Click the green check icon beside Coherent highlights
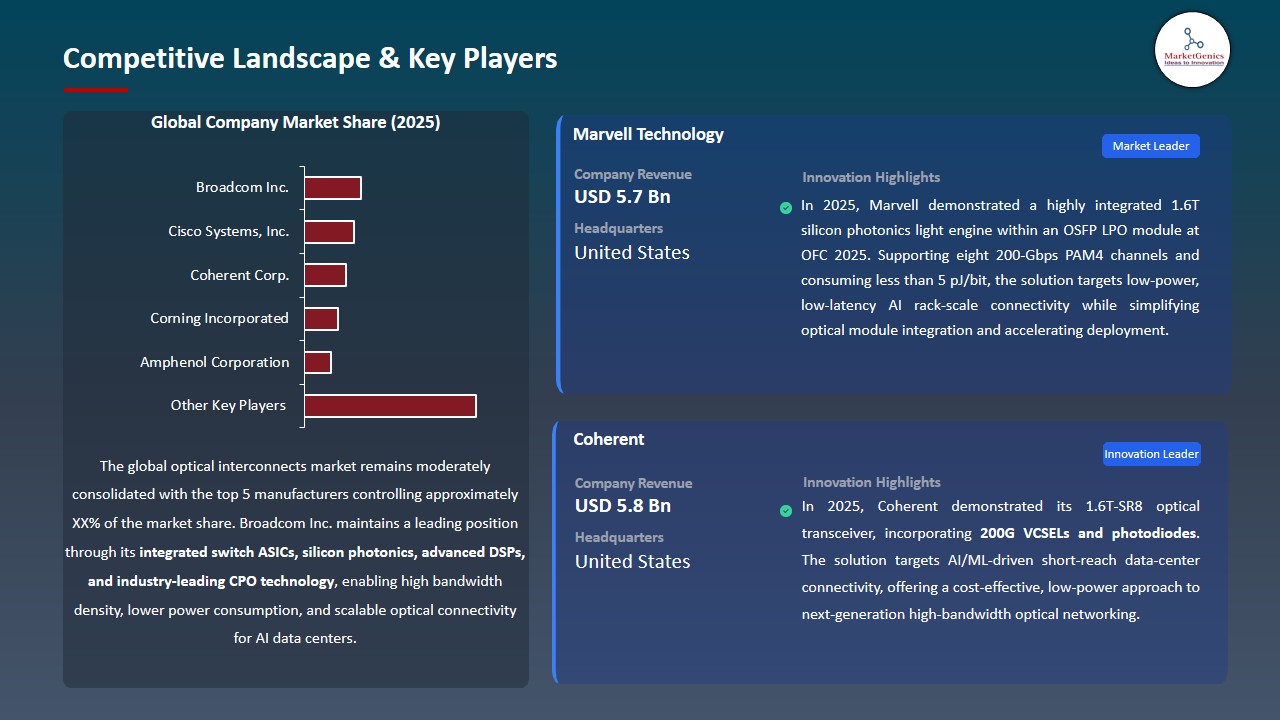Screen dimensions: 1280x720 coord(786,511)
